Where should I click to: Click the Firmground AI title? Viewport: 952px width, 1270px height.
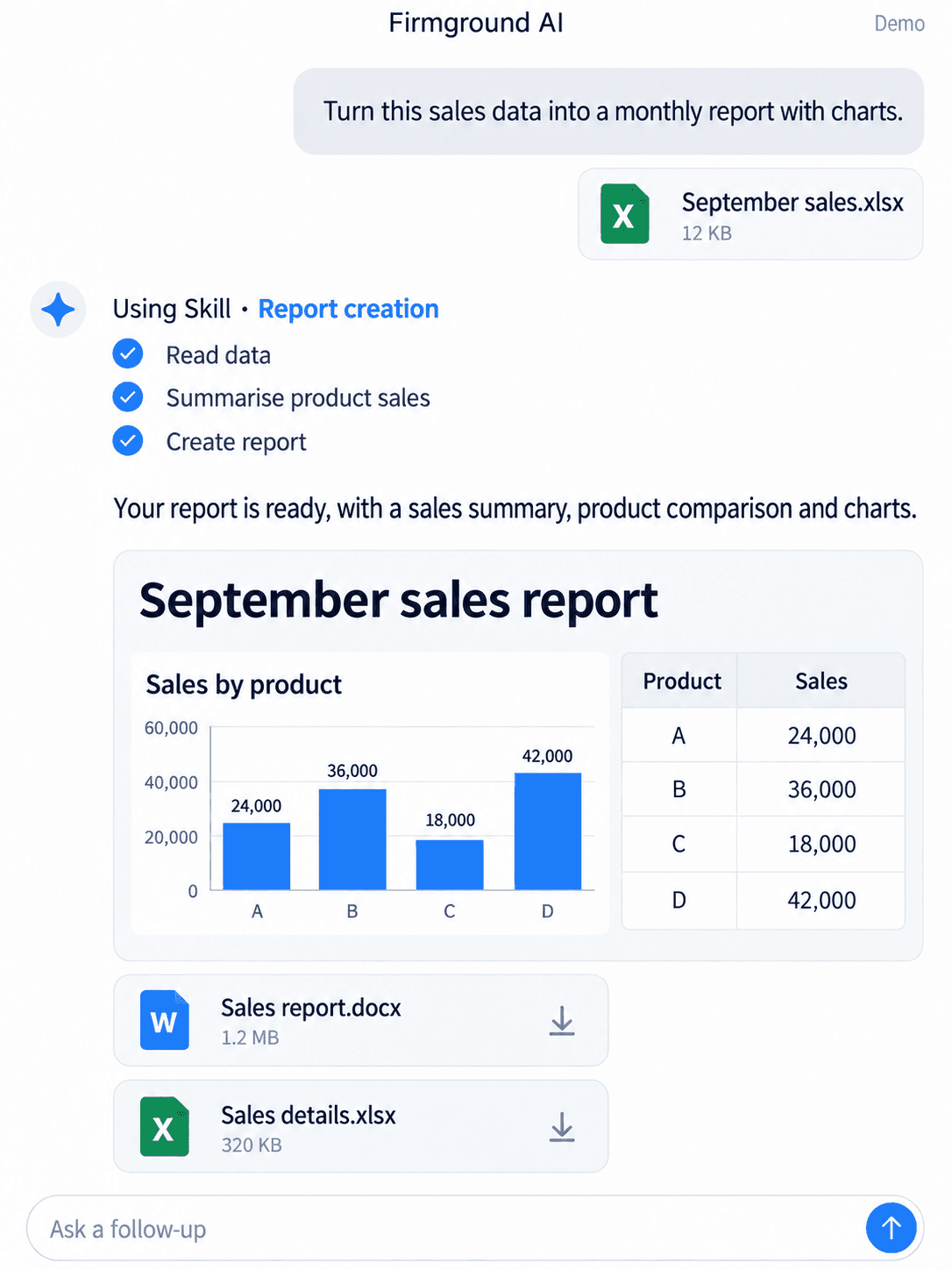(476, 23)
